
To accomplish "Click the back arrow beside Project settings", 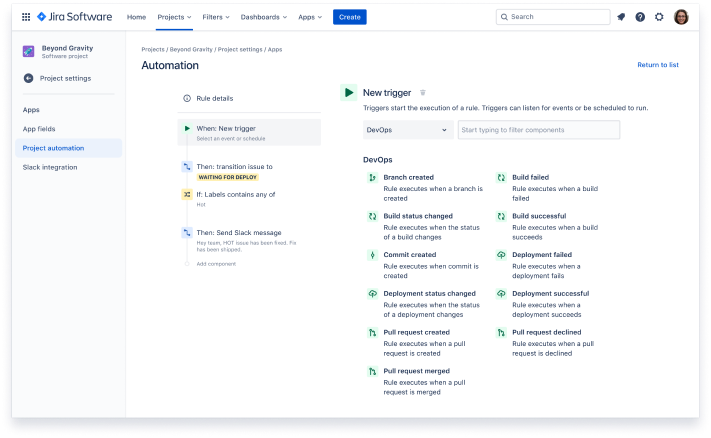I will pos(28,78).
